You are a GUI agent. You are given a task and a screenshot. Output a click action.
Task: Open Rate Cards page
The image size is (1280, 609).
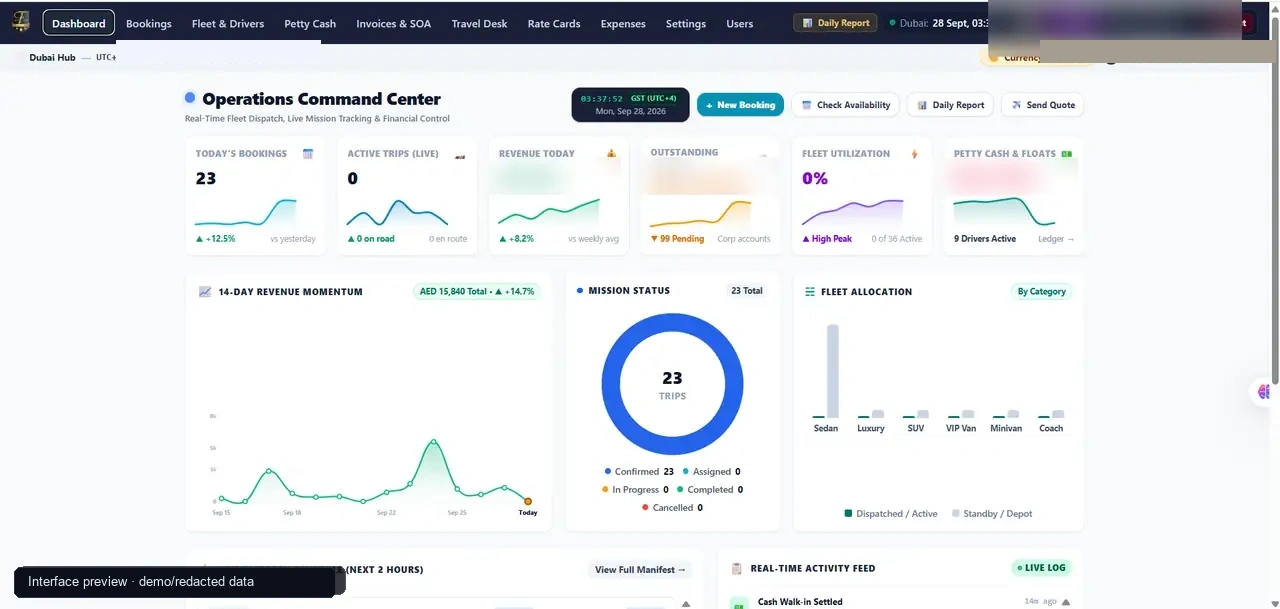coord(554,23)
